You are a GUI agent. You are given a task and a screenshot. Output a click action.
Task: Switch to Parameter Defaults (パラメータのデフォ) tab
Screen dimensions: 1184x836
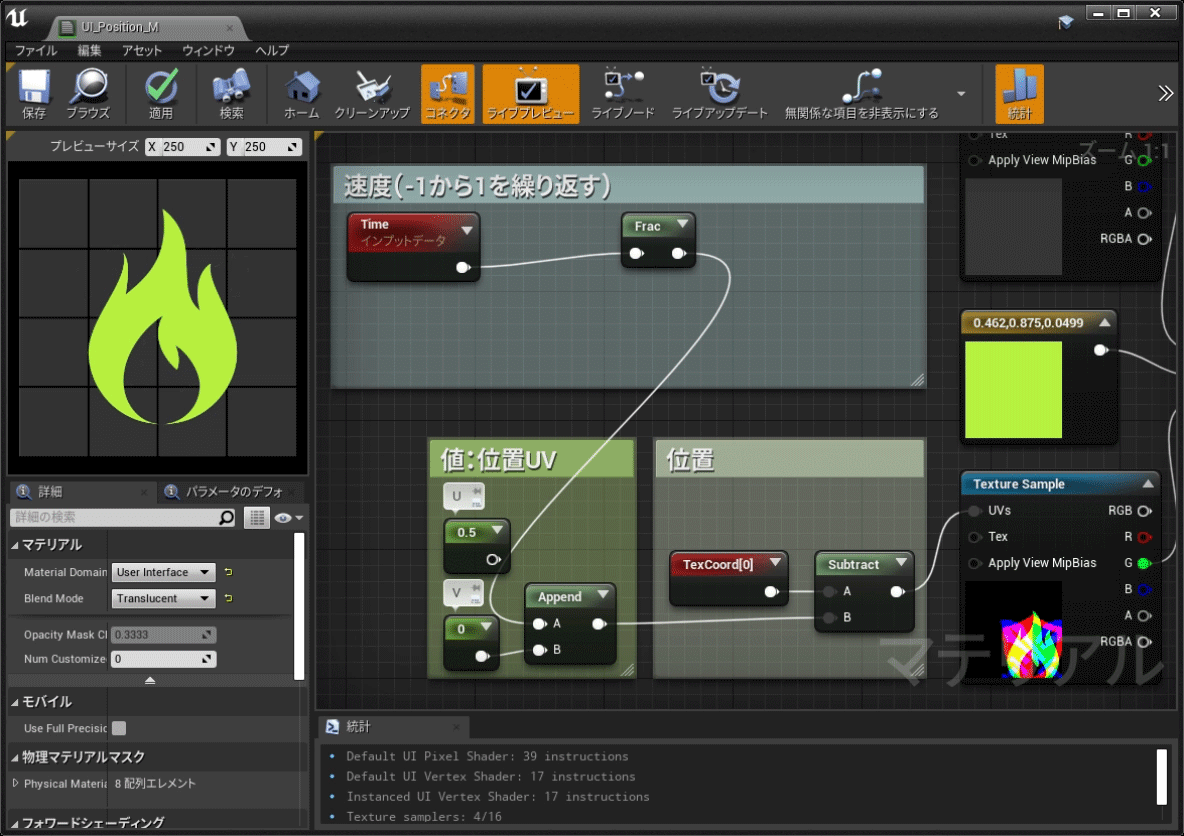pos(234,492)
